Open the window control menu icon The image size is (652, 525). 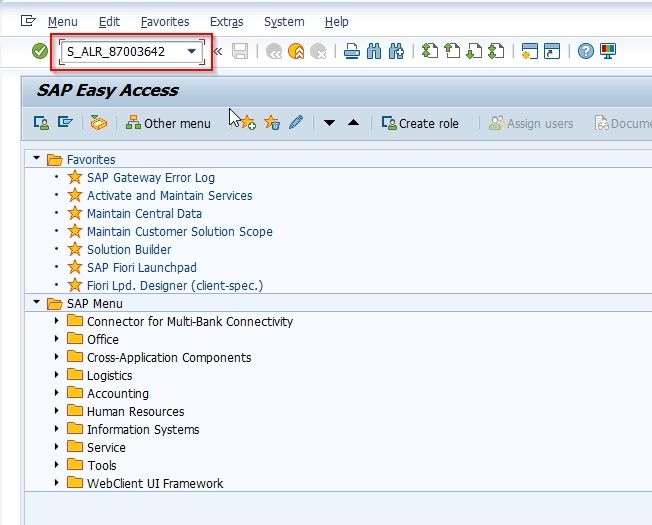pyautogui.click(x=28, y=21)
